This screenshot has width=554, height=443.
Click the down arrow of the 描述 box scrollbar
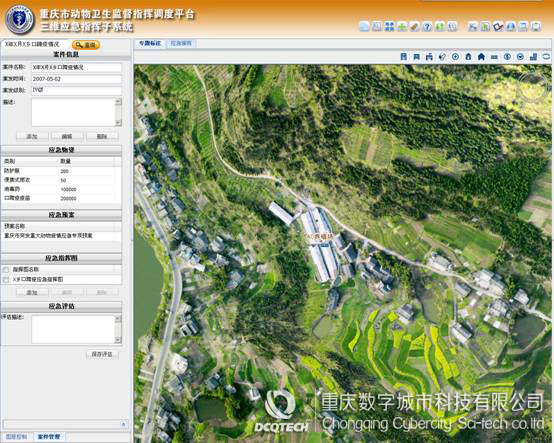click(x=118, y=123)
